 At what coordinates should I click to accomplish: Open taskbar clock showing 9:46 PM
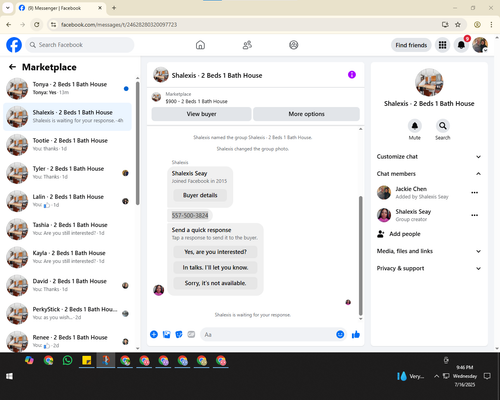point(465,376)
